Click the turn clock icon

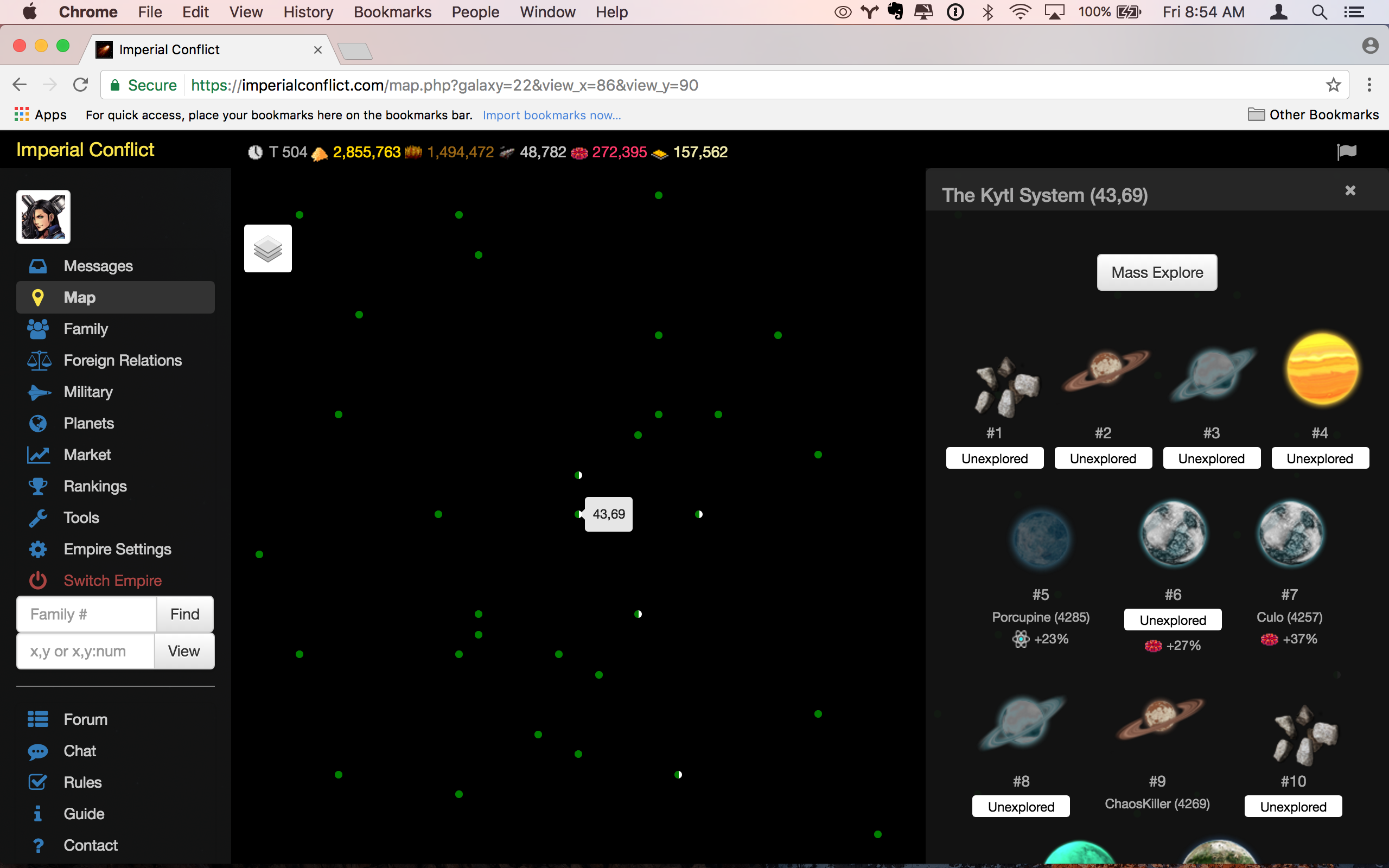click(x=256, y=152)
